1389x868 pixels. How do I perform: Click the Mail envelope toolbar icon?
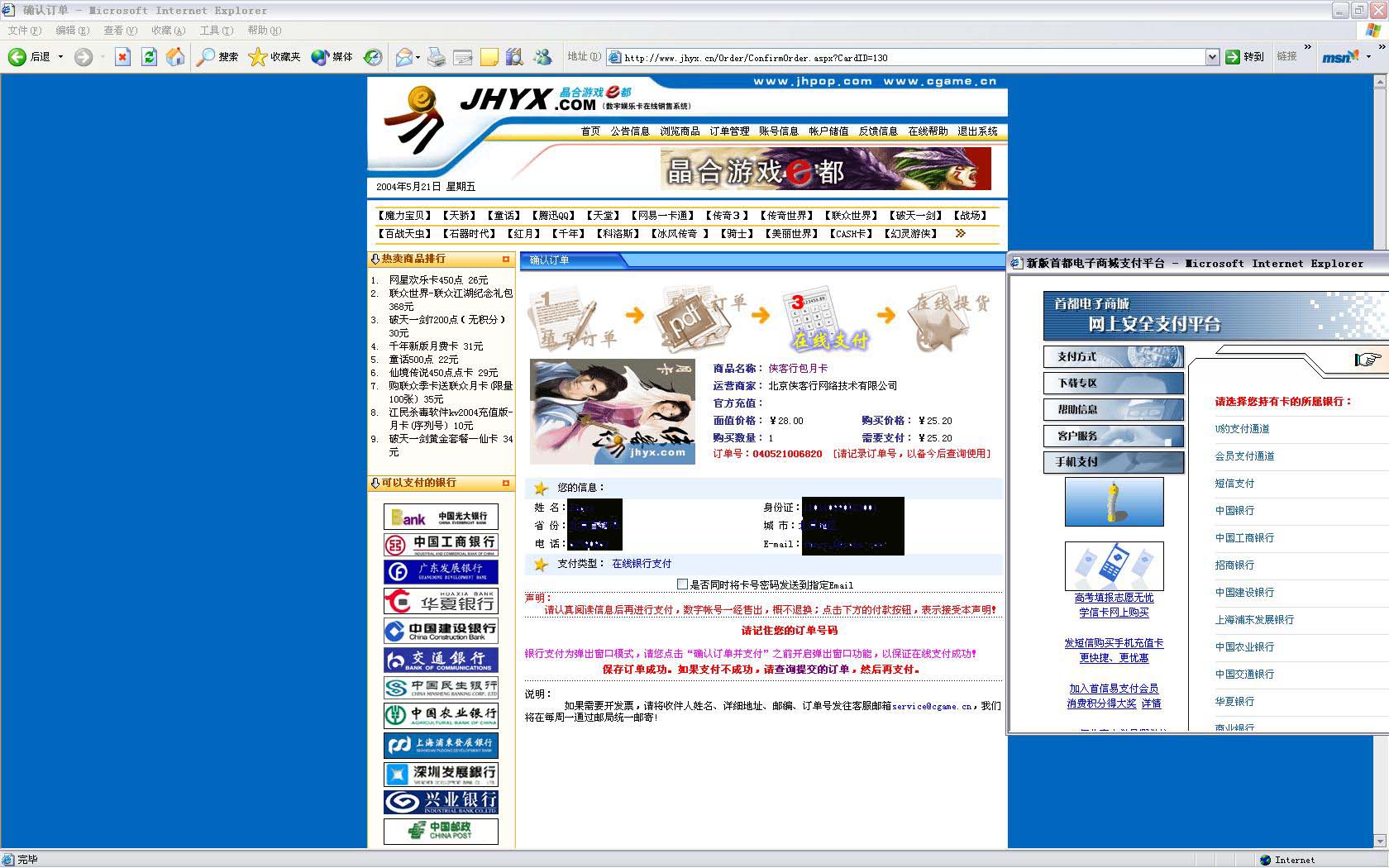tap(404, 57)
